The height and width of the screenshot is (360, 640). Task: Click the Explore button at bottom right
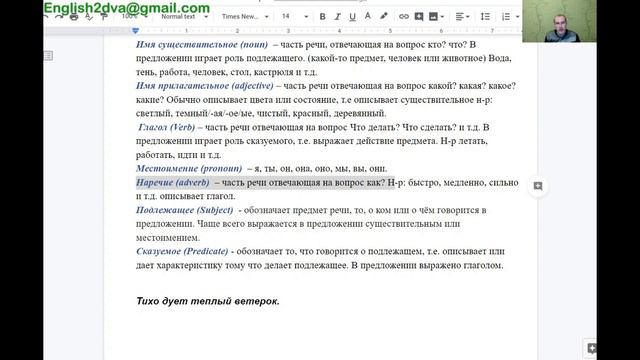click(591, 348)
